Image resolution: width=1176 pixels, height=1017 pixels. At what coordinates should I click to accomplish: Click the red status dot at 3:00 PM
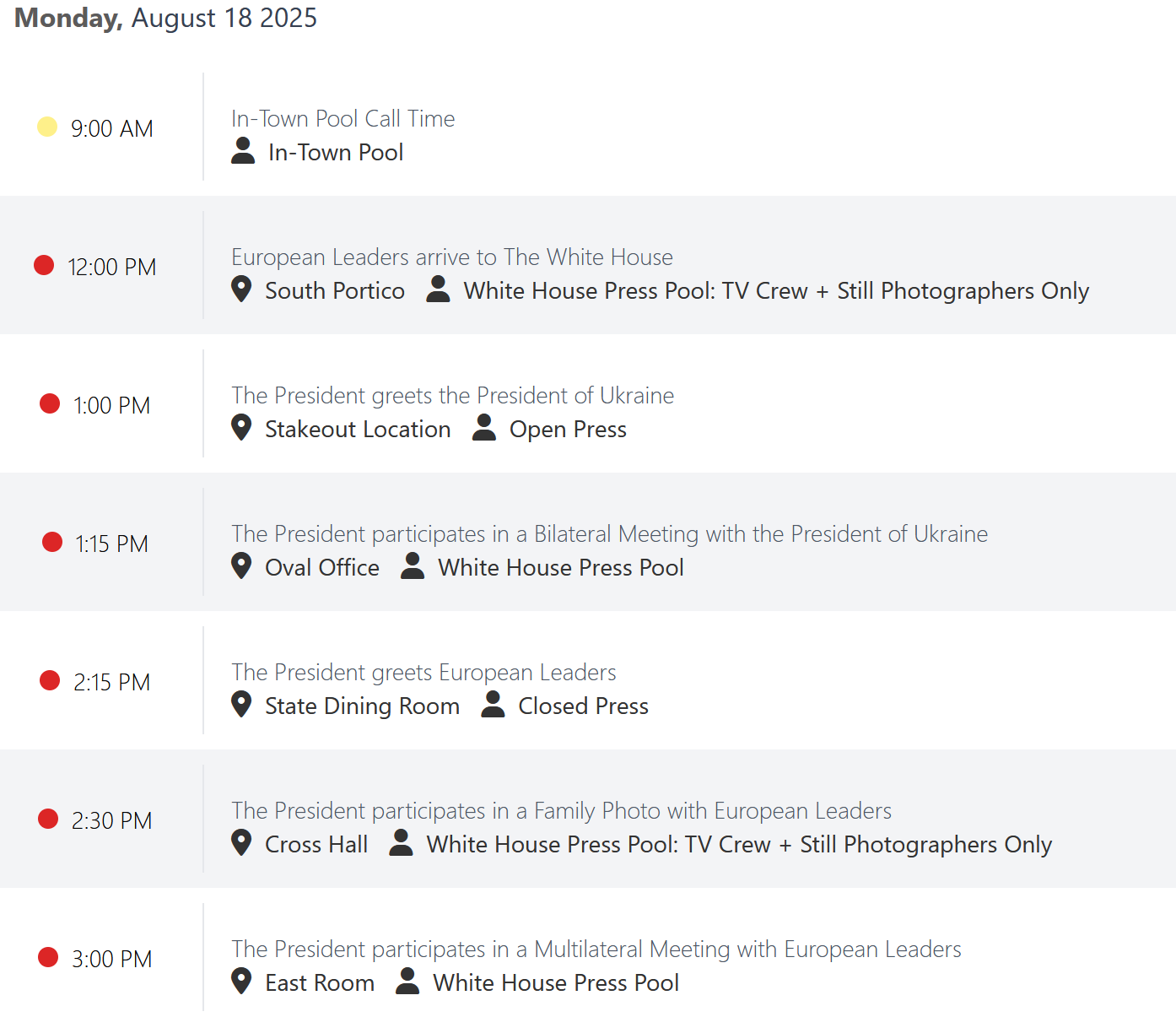[x=48, y=957]
